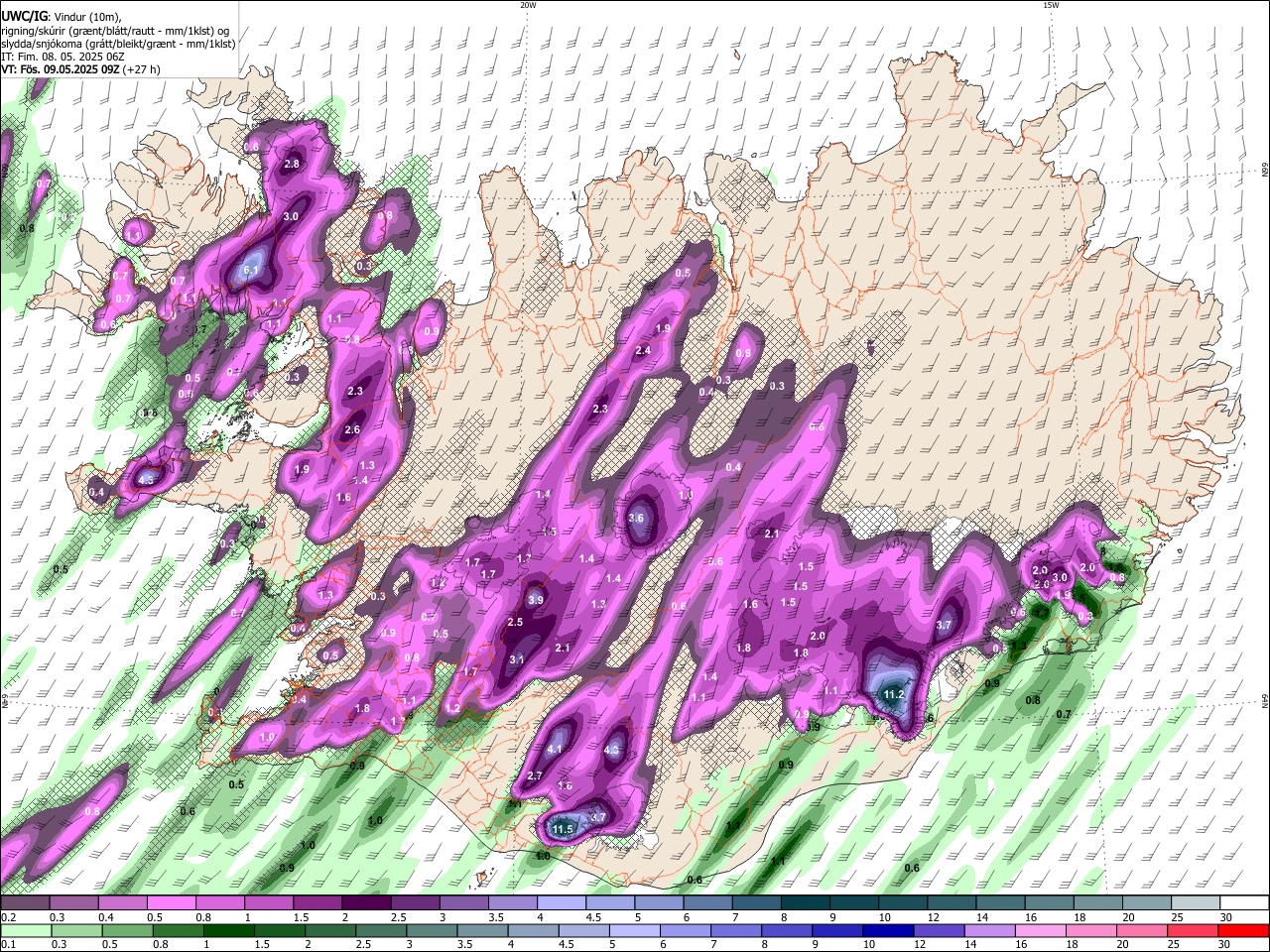Pick the 4 light lavender swatch in top legend row
This screenshot has height=952, width=1270.
pyautogui.click(x=562, y=903)
